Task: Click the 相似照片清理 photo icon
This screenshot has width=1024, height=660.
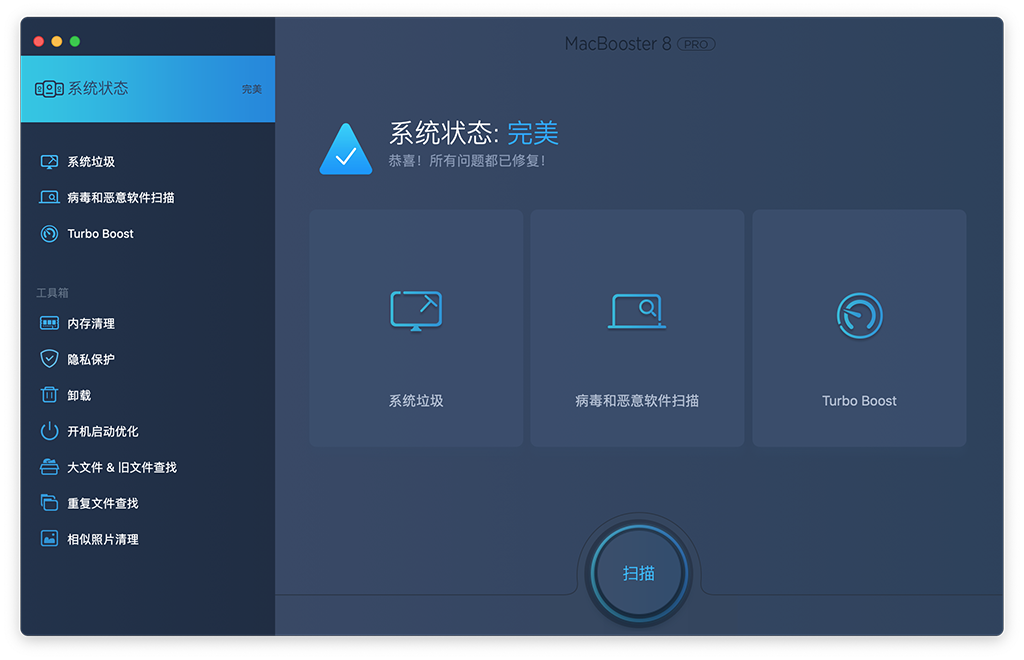Action: (x=49, y=539)
